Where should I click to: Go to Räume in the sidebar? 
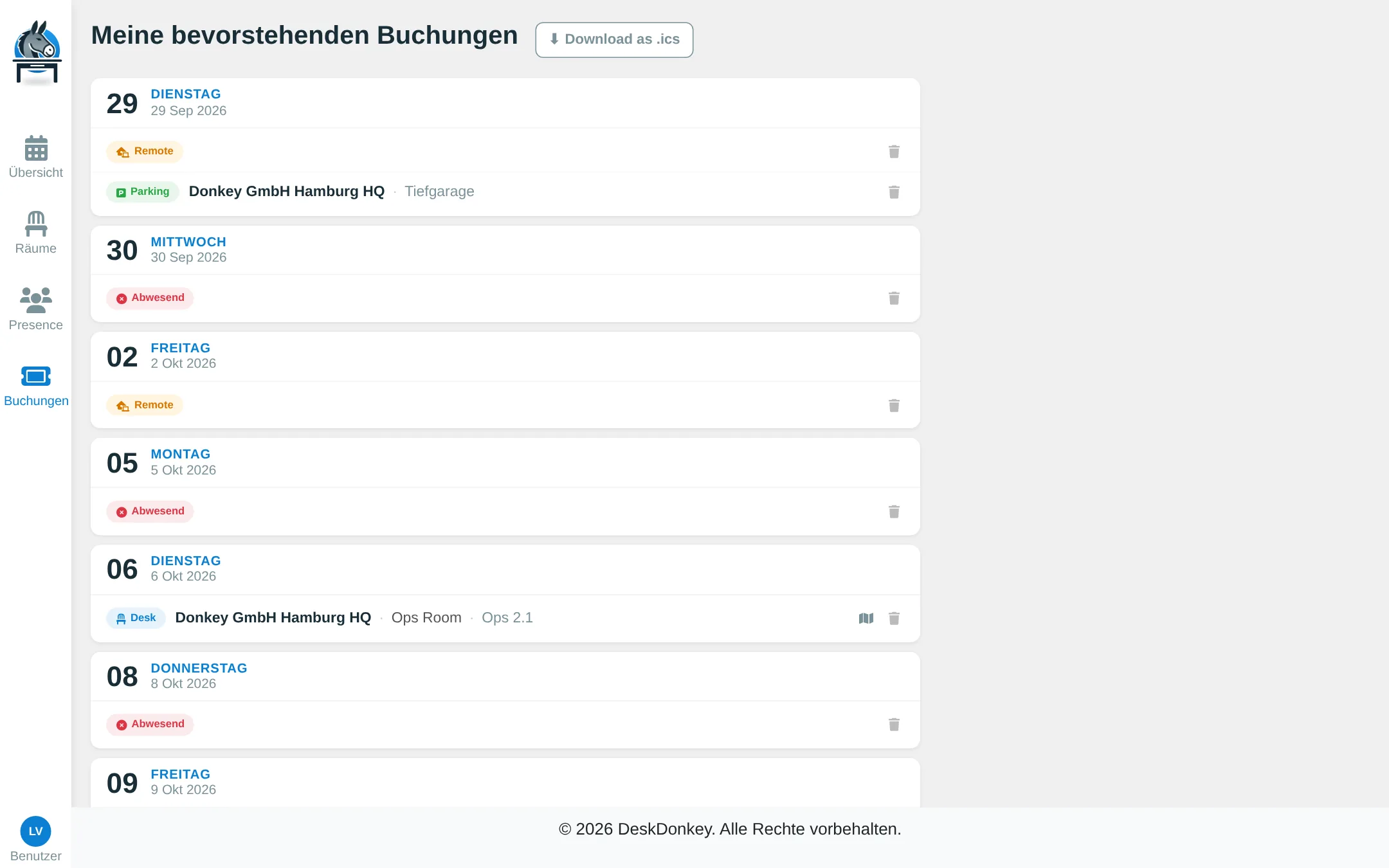36,233
